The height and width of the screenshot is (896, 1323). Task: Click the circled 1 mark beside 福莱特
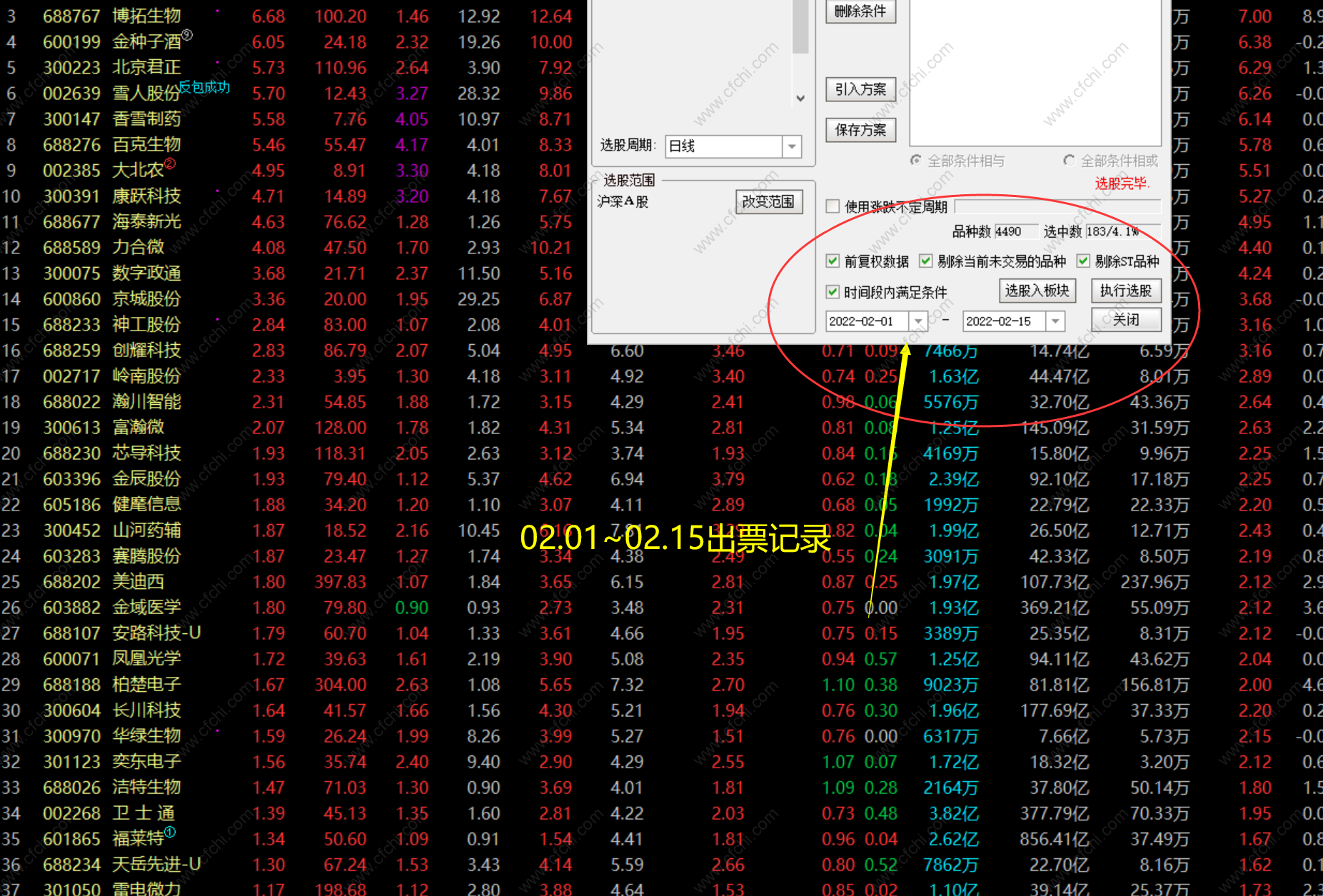[169, 832]
